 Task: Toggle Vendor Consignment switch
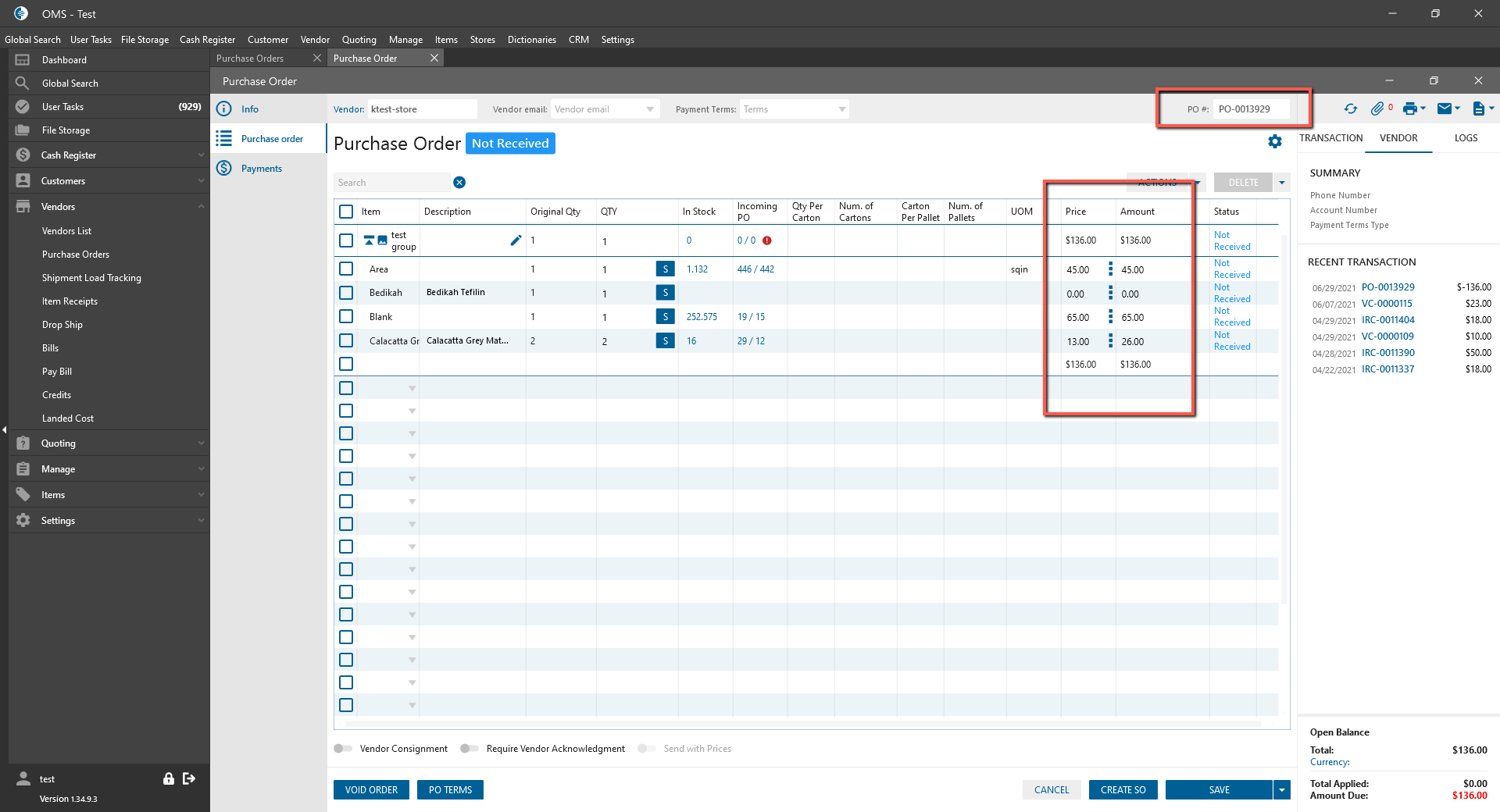343,749
